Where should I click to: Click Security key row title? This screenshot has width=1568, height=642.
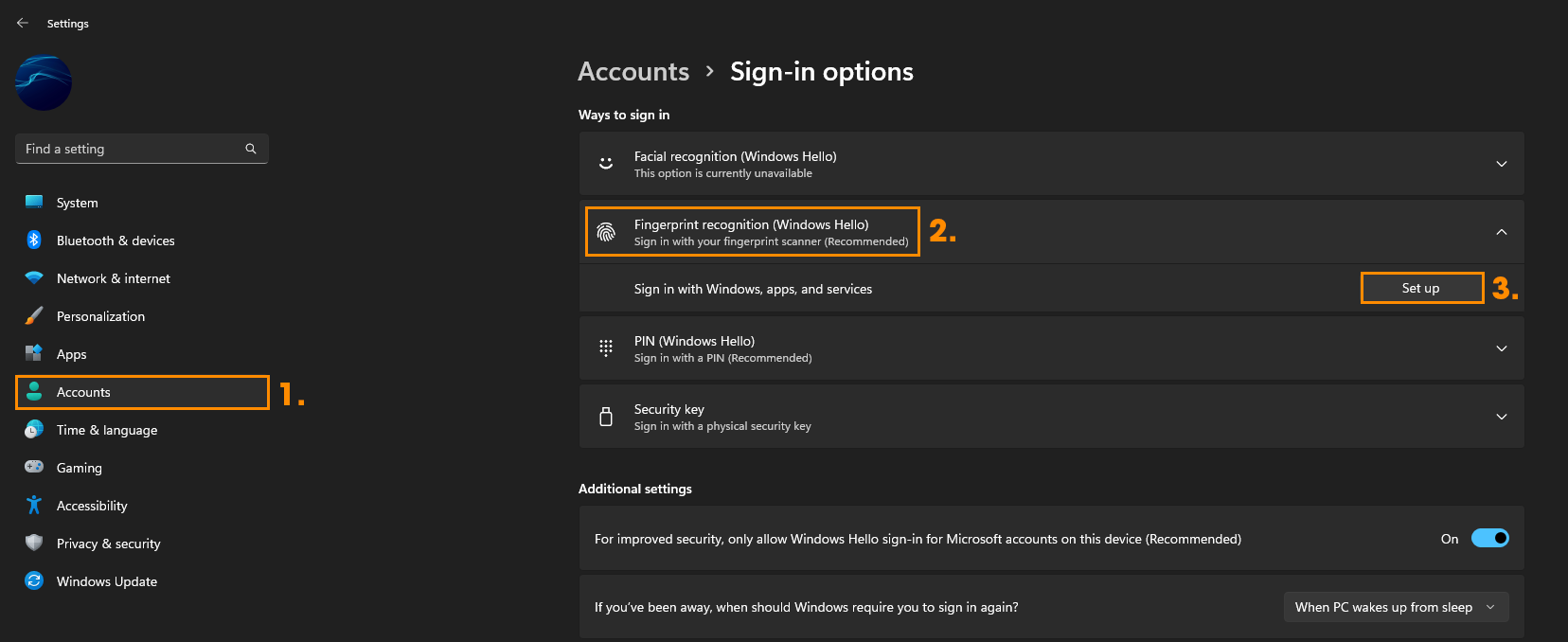coord(669,409)
